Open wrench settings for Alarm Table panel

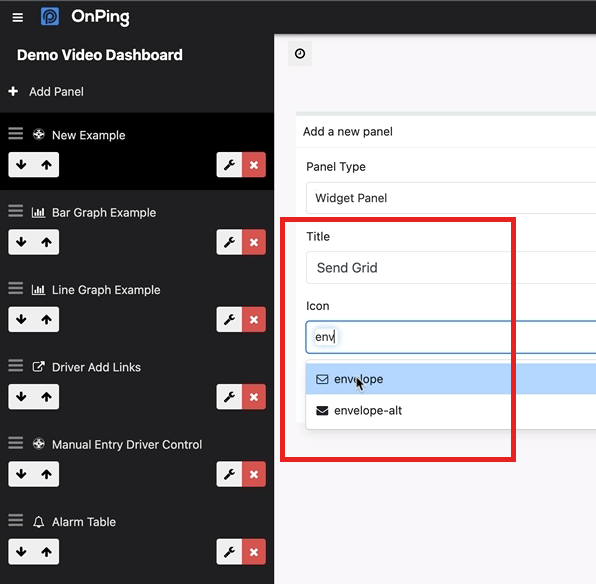(x=229, y=552)
